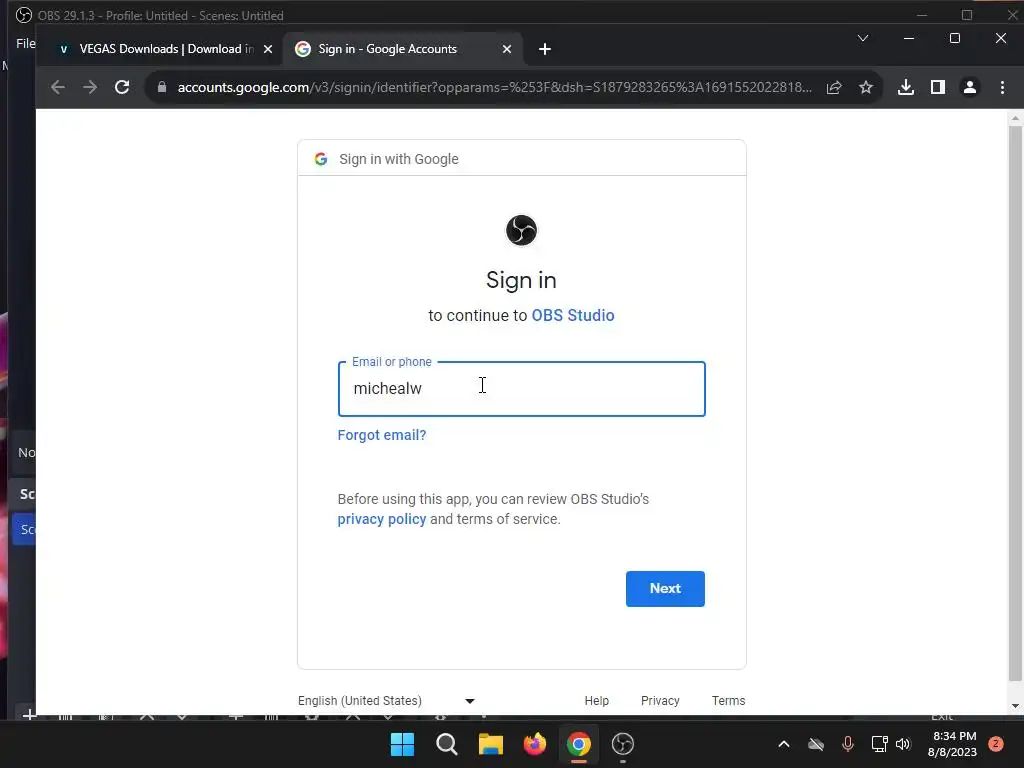The width and height of the screenshot is (1024, 768).
Task: Open a new tab with the plus button
Action: pyautogui.click(x=545, y=49)
